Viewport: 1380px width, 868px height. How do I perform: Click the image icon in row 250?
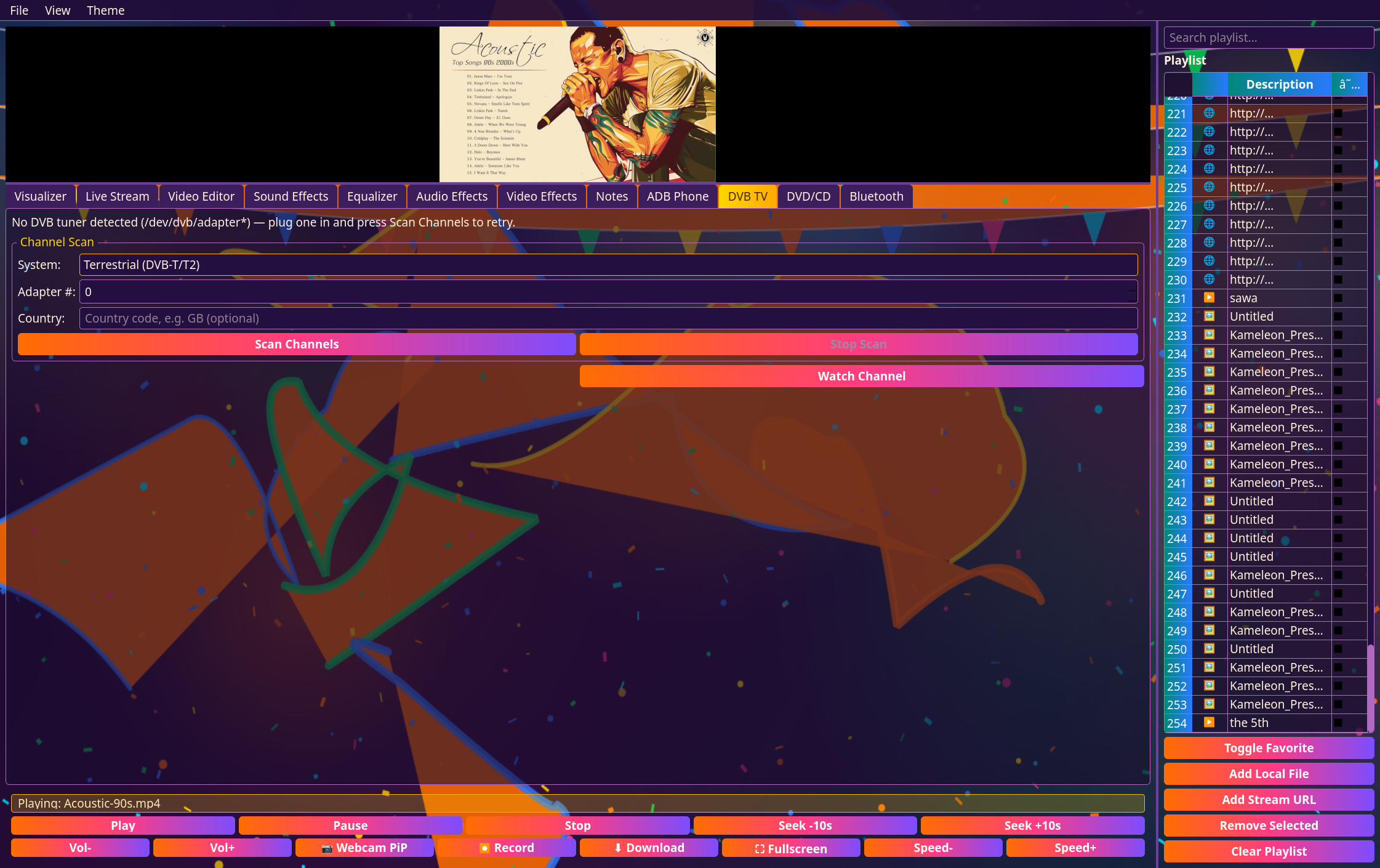pyautogui.click(x=1209, y=649)
